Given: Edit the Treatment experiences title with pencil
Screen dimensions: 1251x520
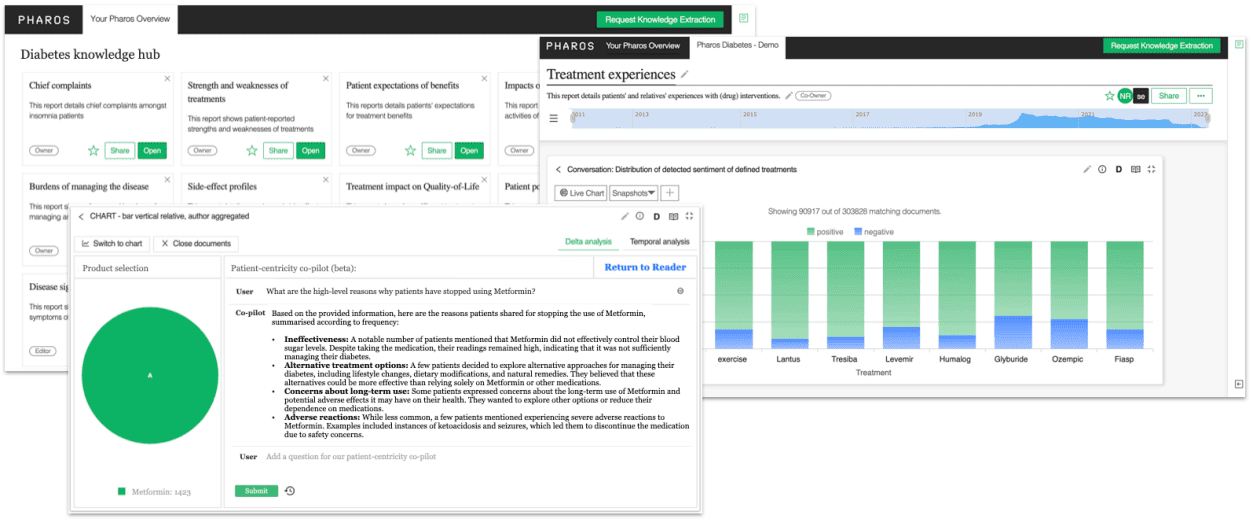Looking at the screenshot, I should pos(685,75).
